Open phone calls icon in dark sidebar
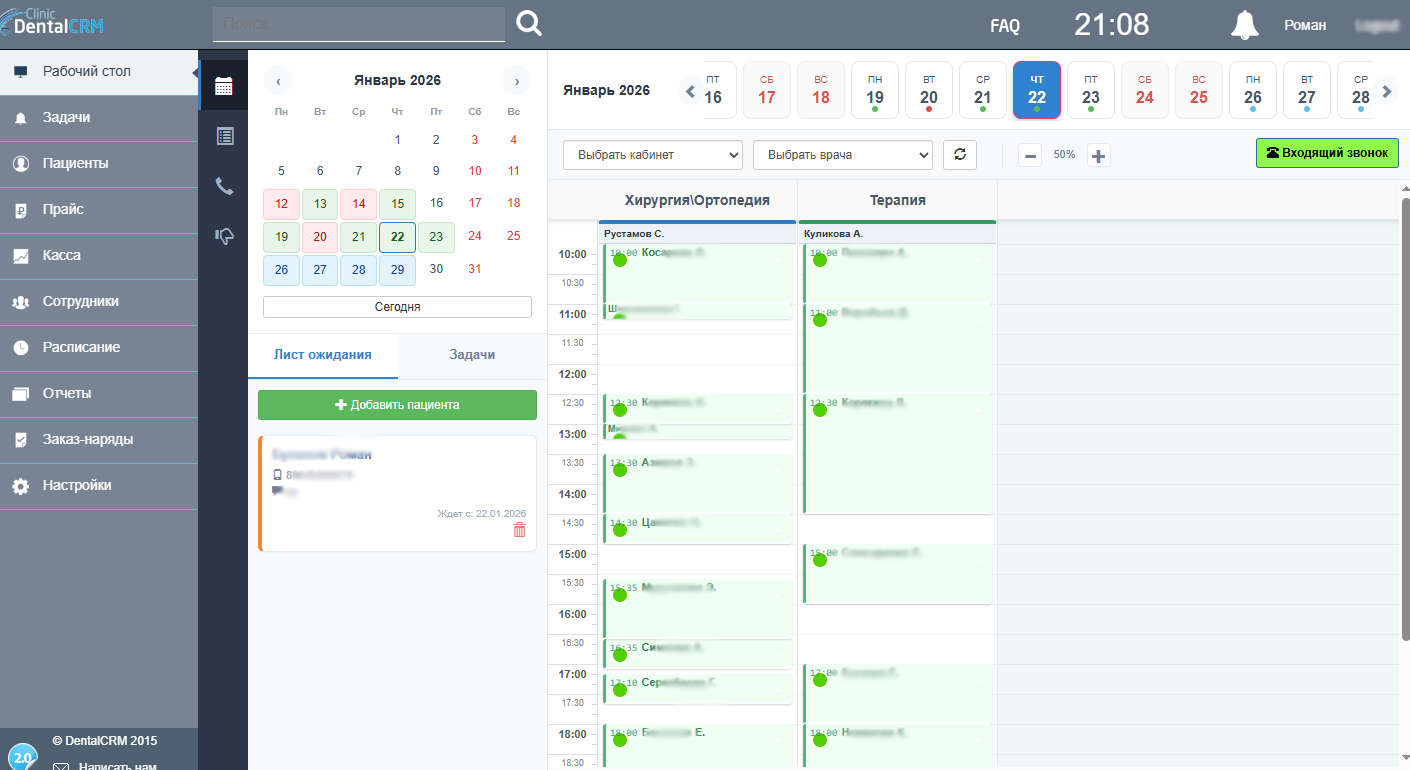 (224, 186)
